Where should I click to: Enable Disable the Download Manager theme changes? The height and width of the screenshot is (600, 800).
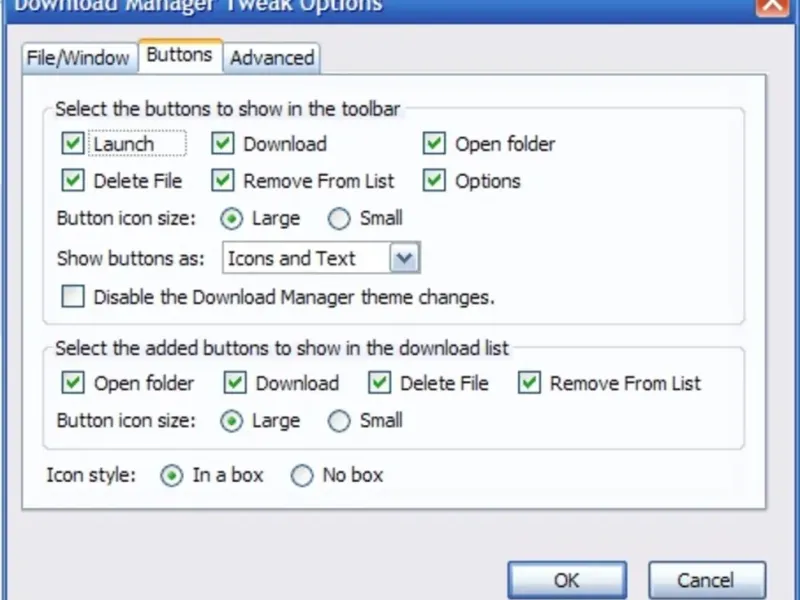(x=73, y=297)
